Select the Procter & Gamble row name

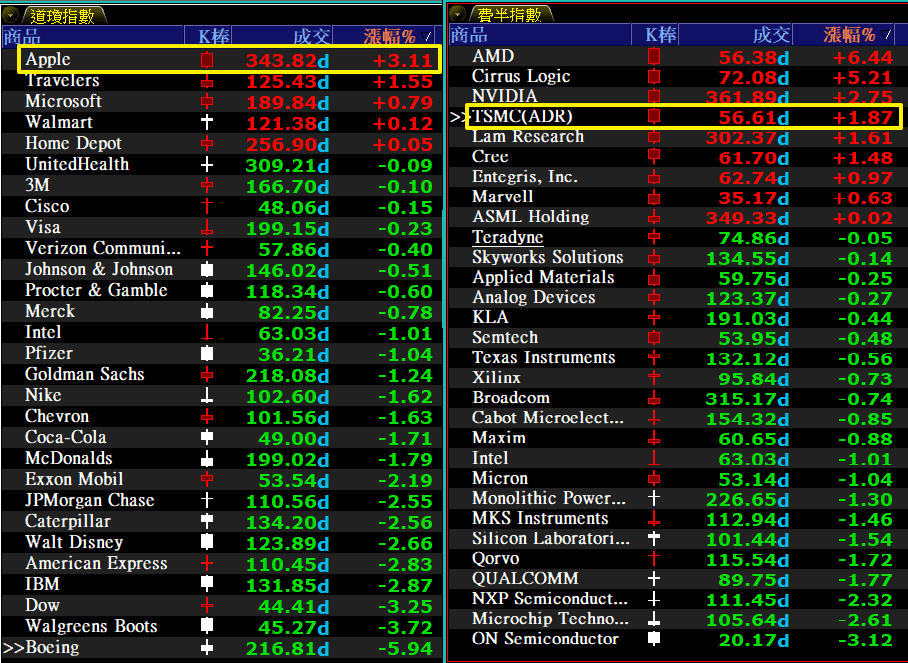click(96, 290)
